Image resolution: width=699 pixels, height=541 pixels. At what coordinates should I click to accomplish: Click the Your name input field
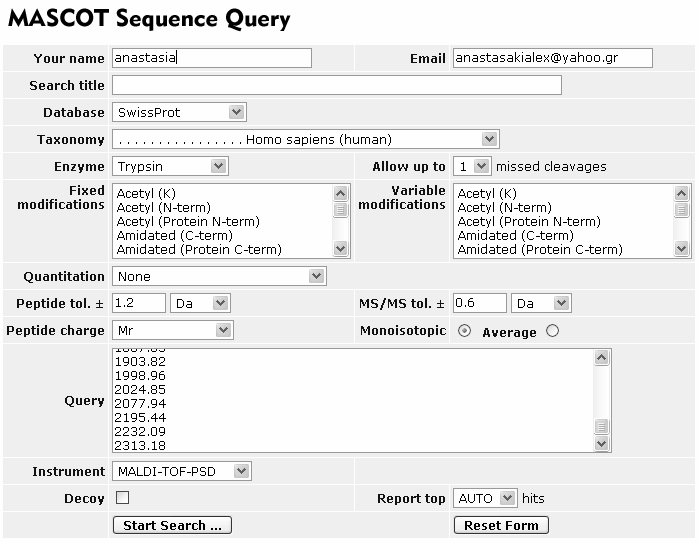[212, 58]
